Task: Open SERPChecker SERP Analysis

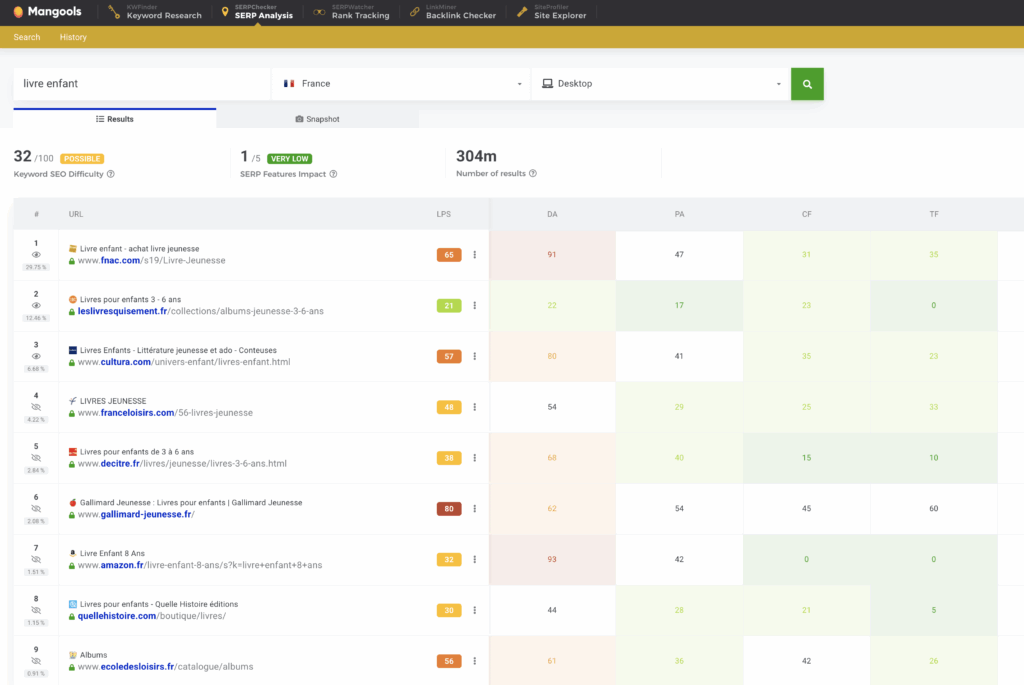Action: tap(257, 12)
